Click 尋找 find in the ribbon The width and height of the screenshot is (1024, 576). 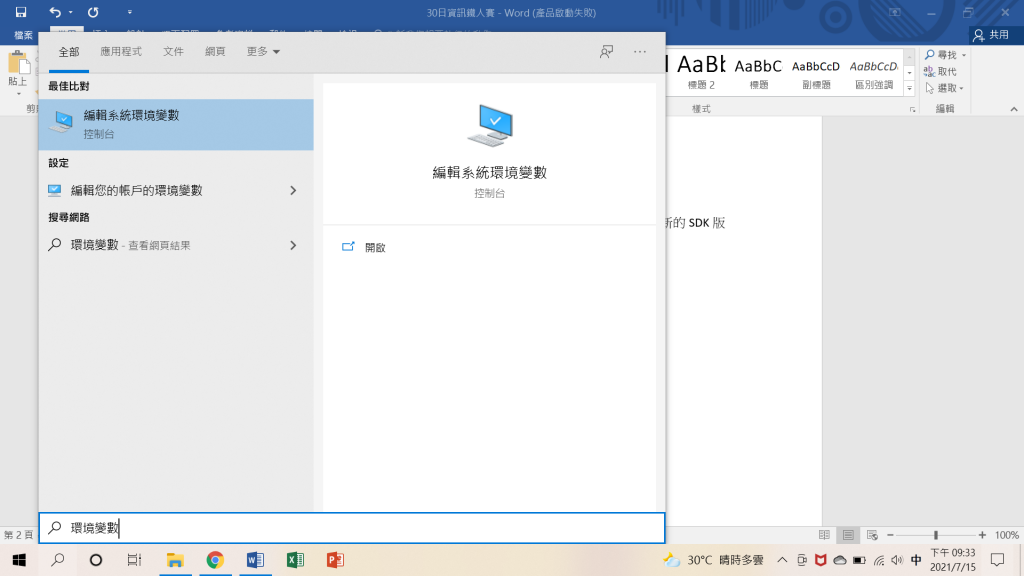pyautogui.click(x=940, y=55)
